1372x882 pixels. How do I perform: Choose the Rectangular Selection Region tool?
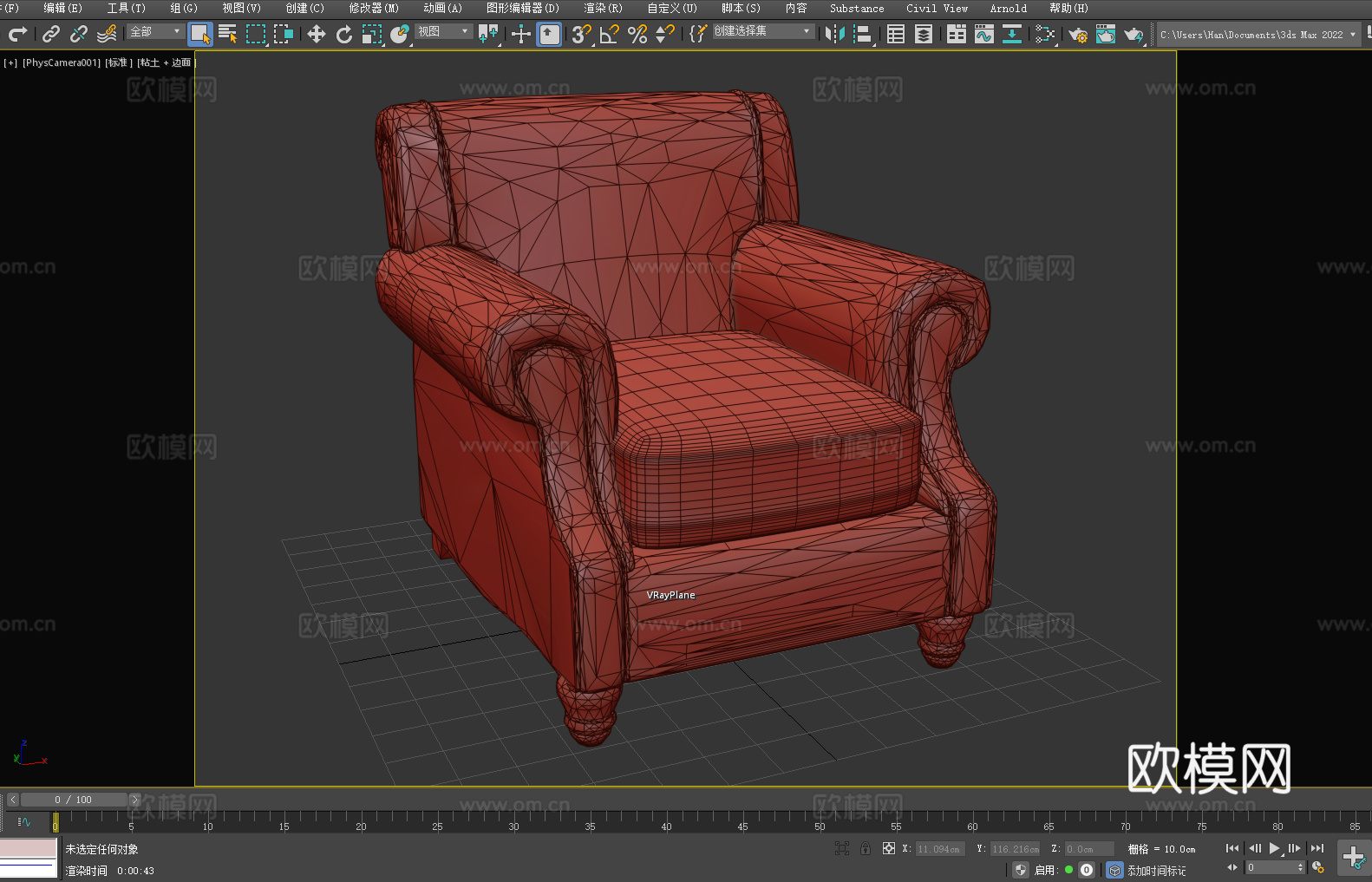[x=256, y=34]
